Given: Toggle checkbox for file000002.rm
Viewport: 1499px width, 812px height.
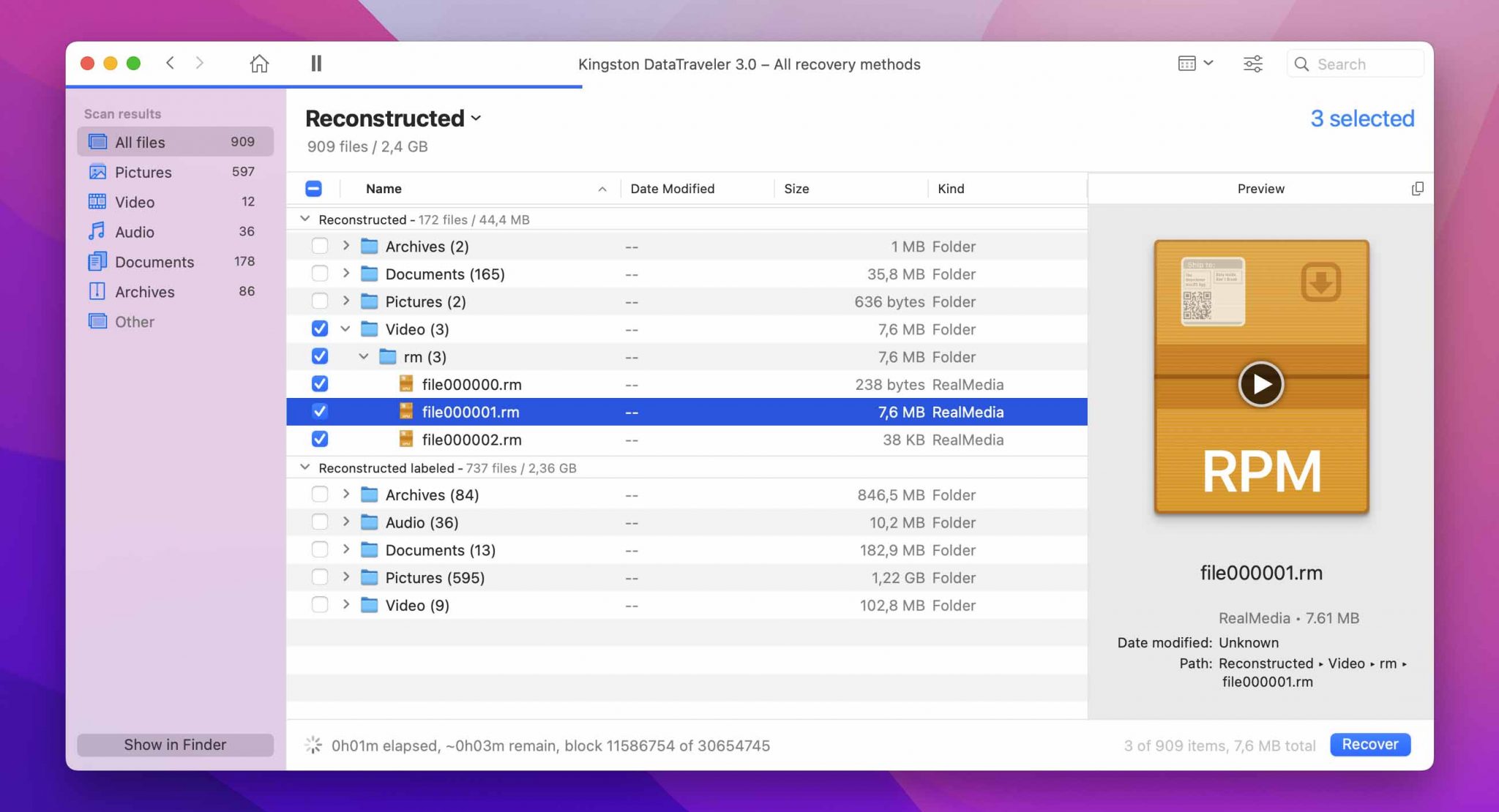Looking at the screenshot, I should point(320,440).
